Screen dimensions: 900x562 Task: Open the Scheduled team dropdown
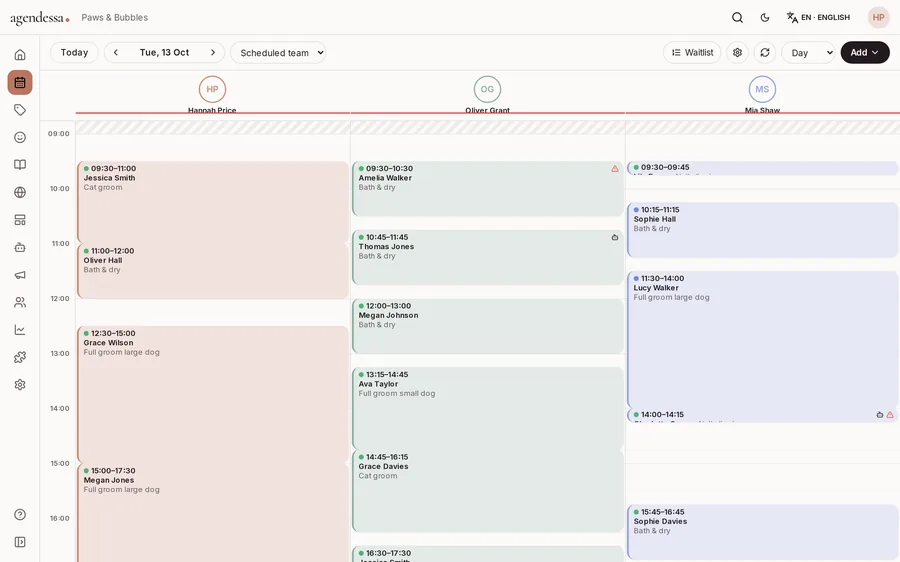coord(278,53)
